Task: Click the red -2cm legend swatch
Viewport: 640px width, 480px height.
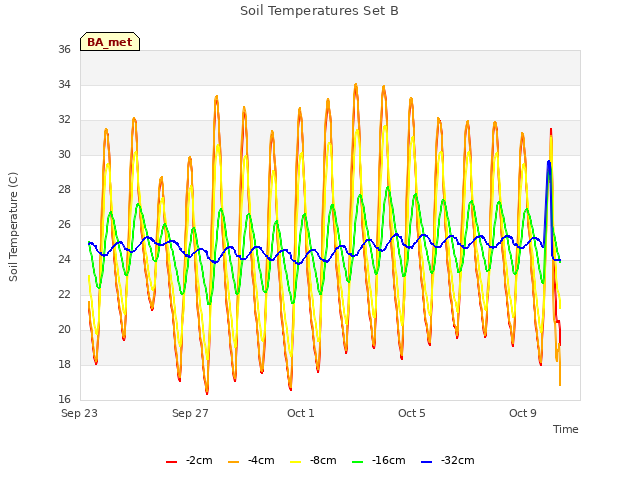Action: [171, 462]
